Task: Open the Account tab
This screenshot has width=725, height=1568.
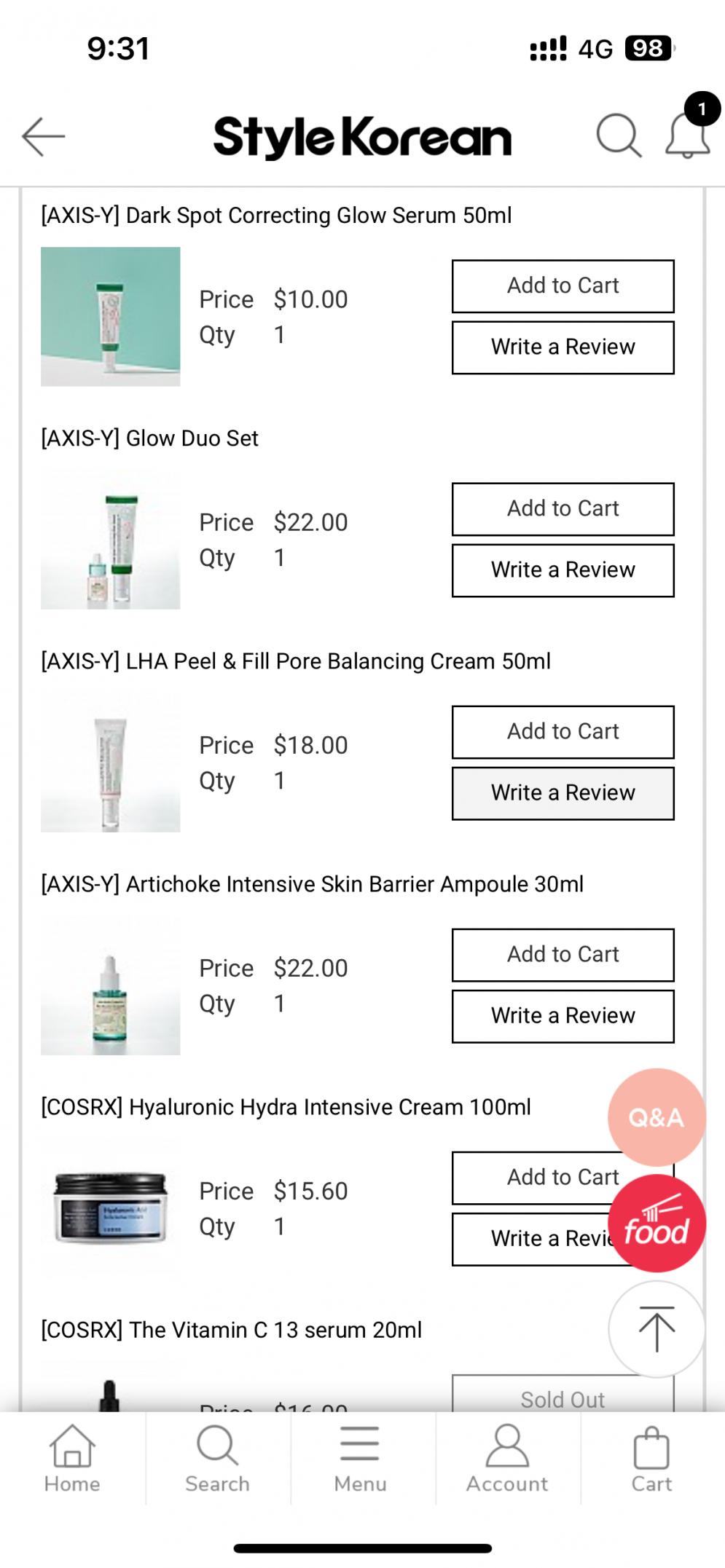Action: (x=507, y=1459)
